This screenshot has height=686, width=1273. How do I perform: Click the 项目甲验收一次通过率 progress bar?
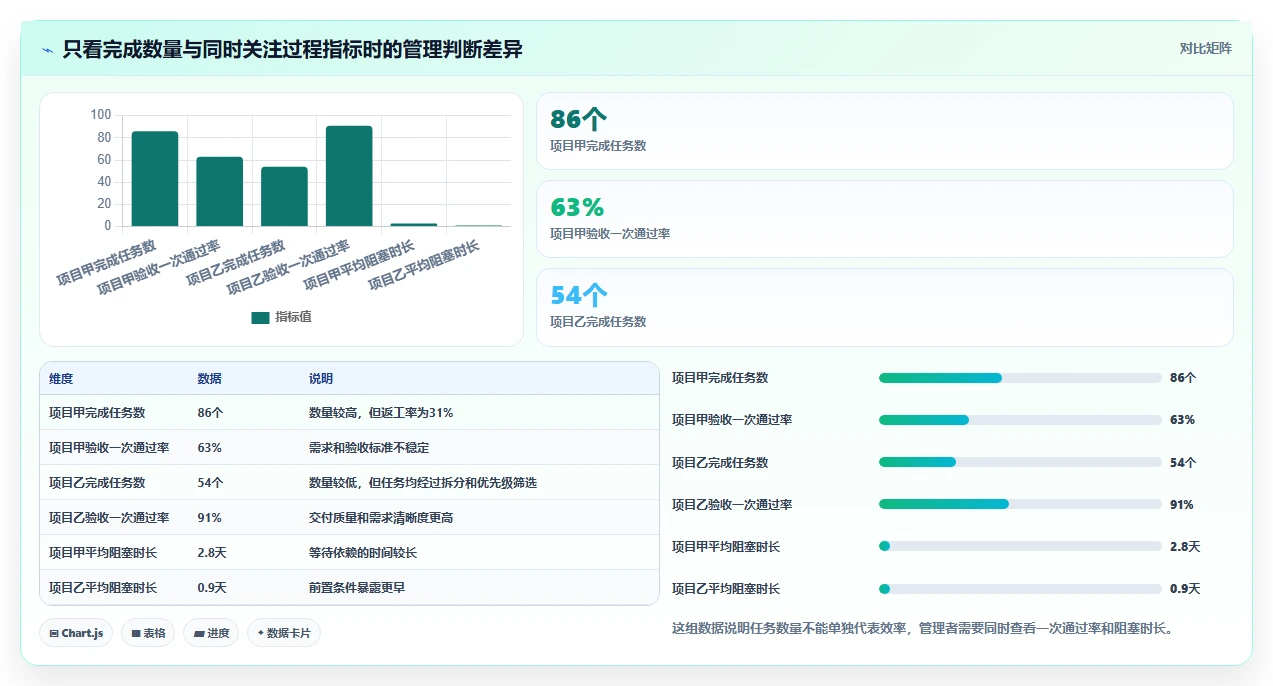pyautogui.click(x=1020, y=420)
